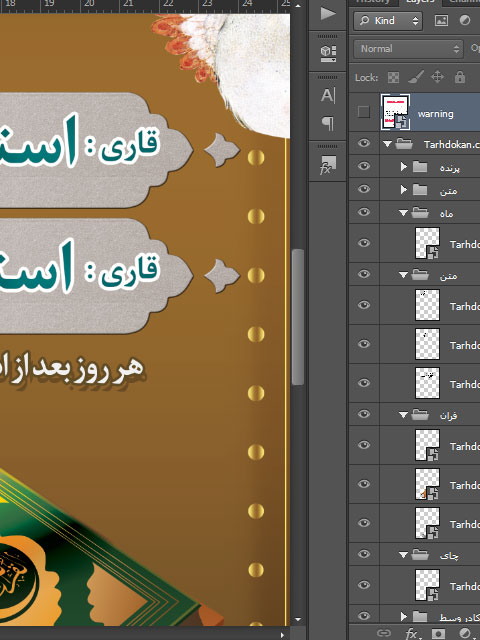Select the Layers tab
This screenshot has height=640, width=480.
click(420, 2)
